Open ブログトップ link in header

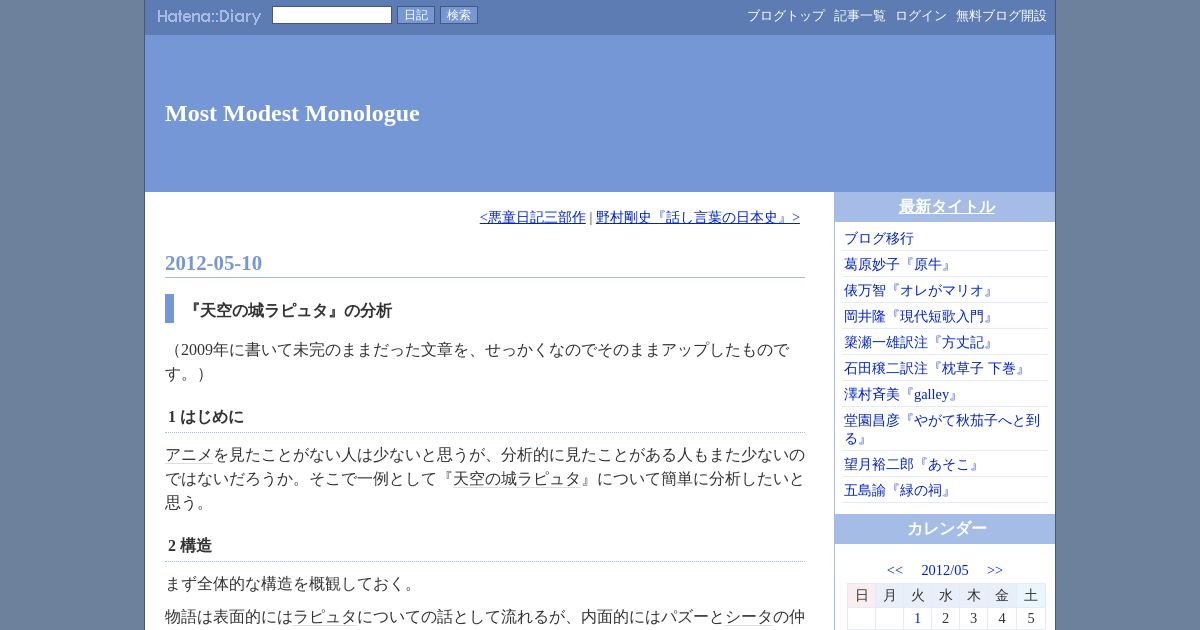(786, 16)
